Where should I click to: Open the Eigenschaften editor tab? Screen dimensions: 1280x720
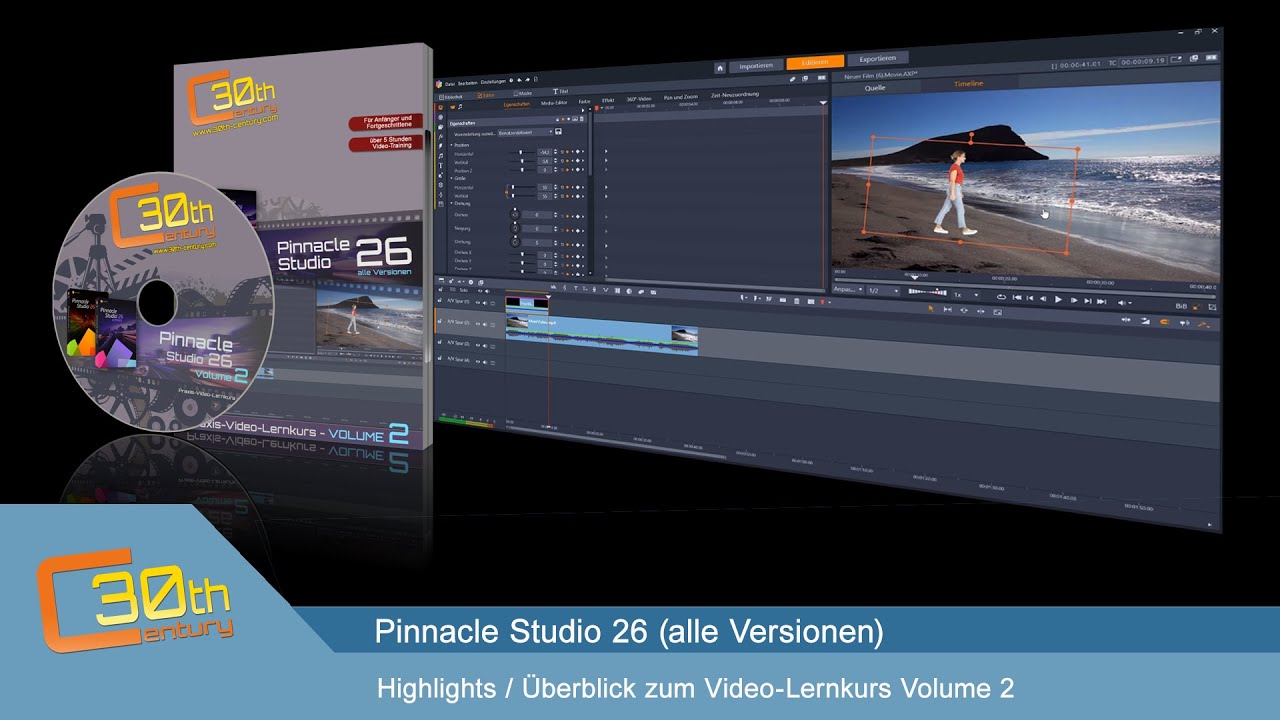tap(517, 104)
